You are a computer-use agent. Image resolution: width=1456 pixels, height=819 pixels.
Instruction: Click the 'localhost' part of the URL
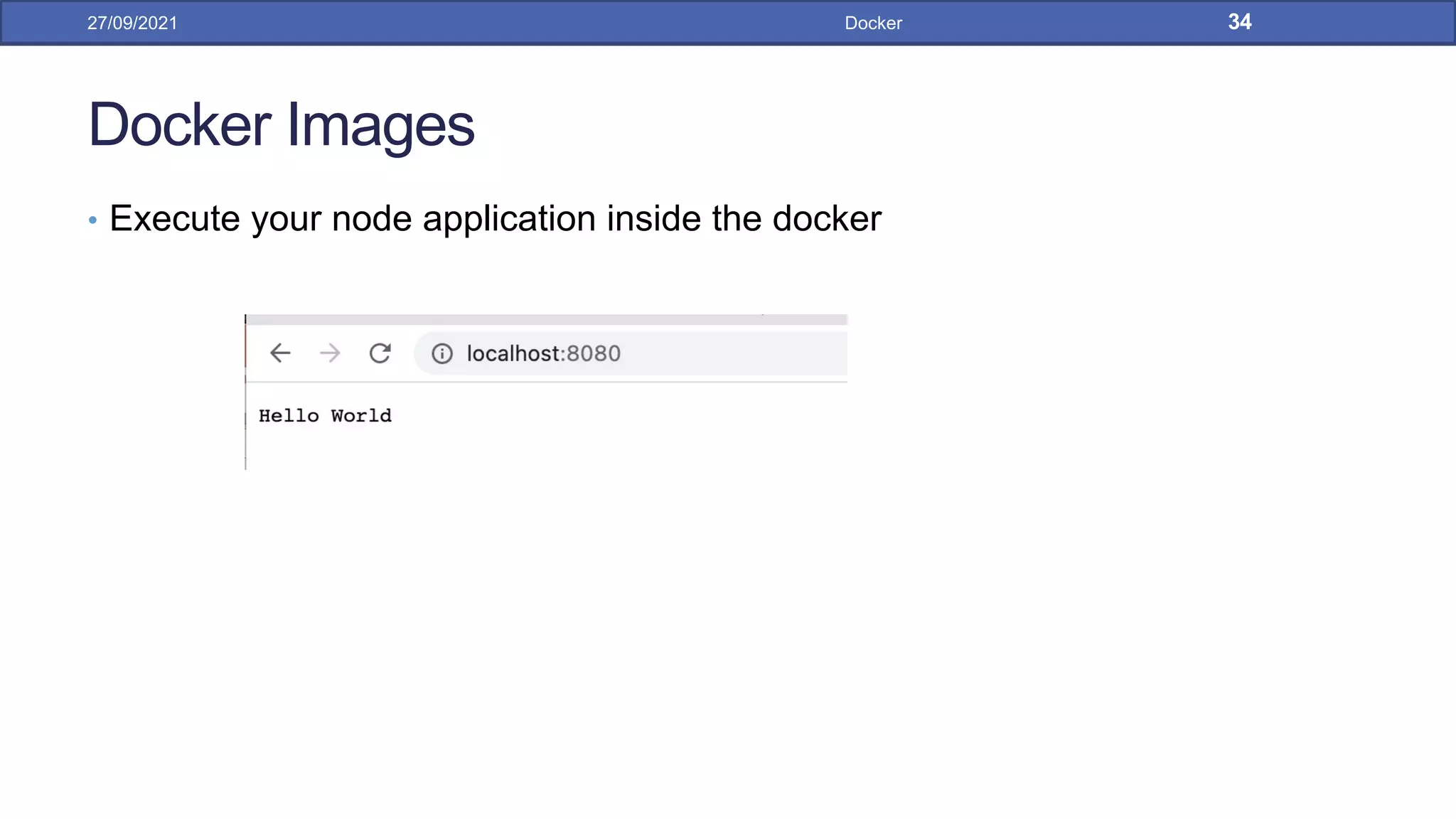(515, 353)
